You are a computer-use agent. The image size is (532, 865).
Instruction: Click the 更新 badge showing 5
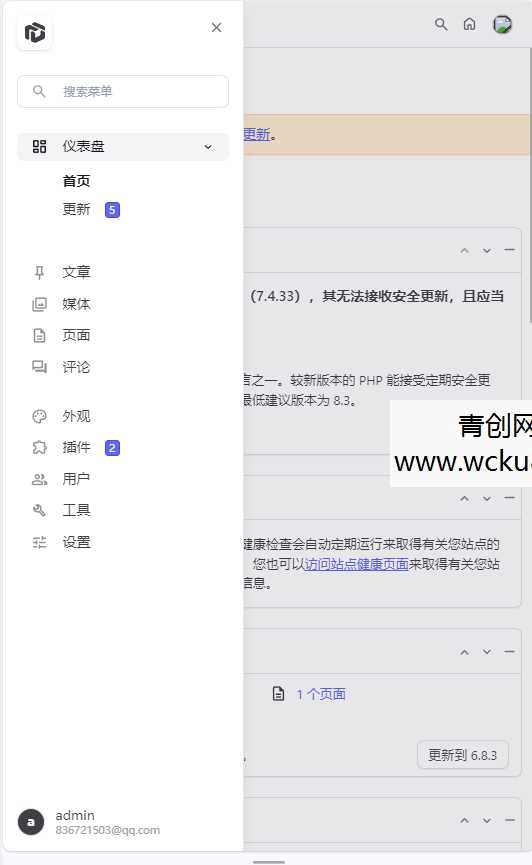click(x=112, y=210)
